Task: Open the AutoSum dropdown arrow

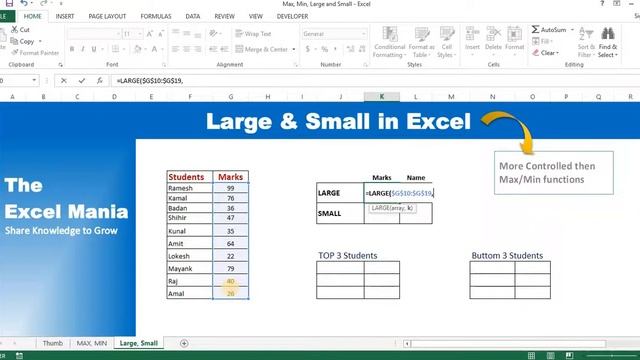Action: coord(572,29)
